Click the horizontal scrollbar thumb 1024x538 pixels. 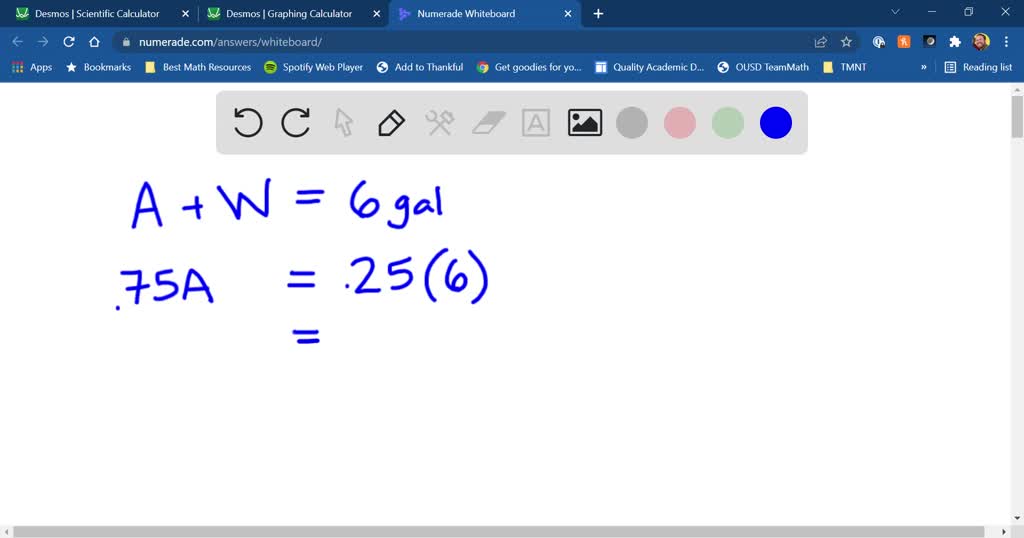pyautogui.click(x=498, y=531)
